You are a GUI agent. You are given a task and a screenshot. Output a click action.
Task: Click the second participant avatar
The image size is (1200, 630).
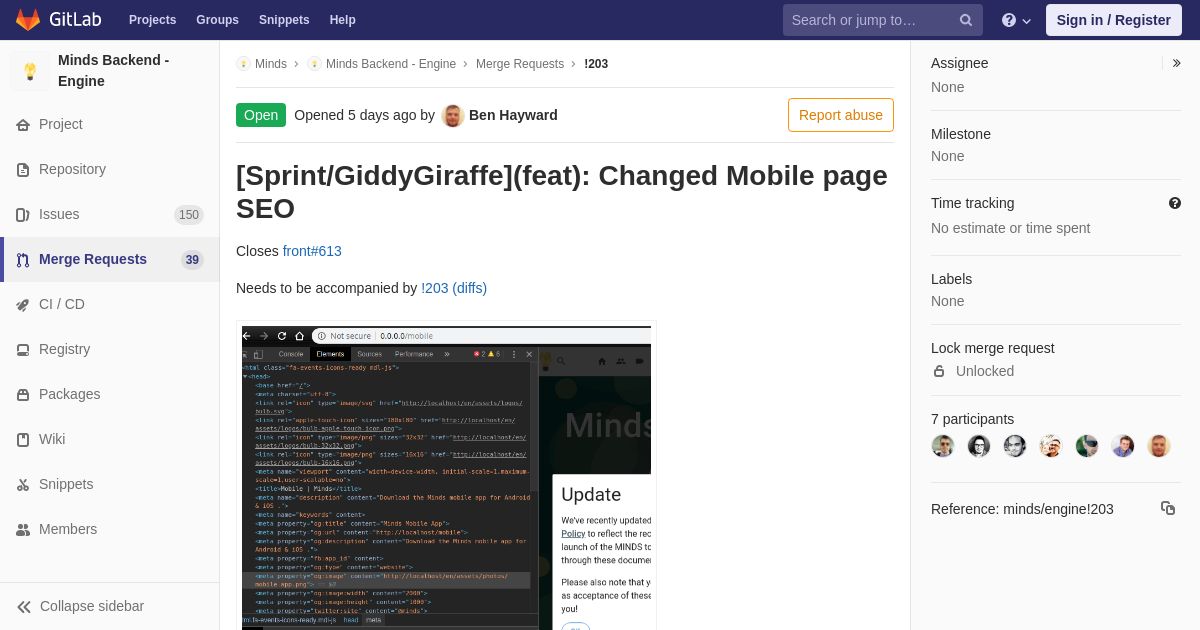(x=979, y=446)
